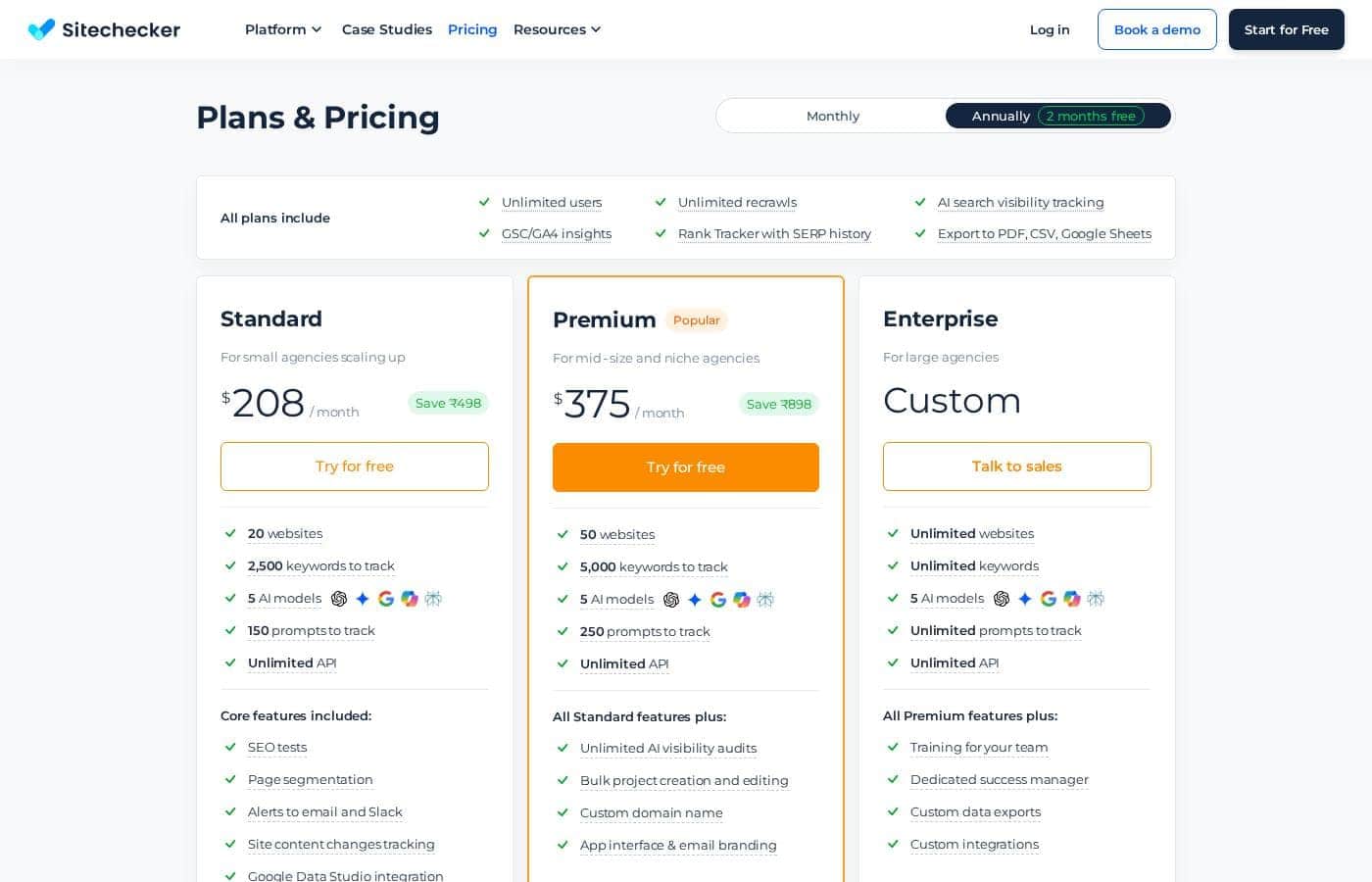Click Book a demo button
The width and height of the screenshot is (1372, 882).
1157,29
